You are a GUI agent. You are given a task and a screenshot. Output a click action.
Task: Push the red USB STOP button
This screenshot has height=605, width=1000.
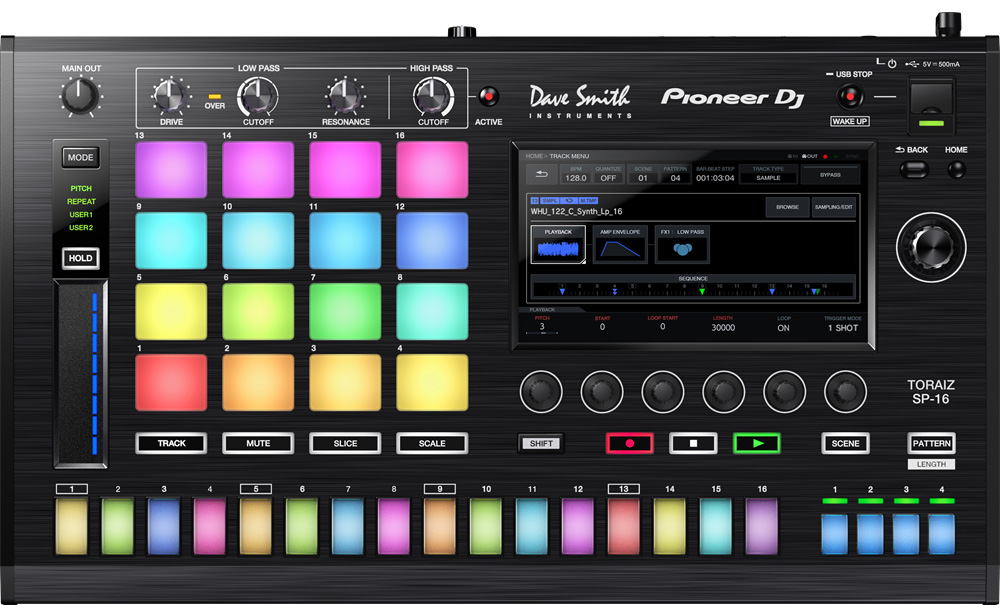point(849,97)
